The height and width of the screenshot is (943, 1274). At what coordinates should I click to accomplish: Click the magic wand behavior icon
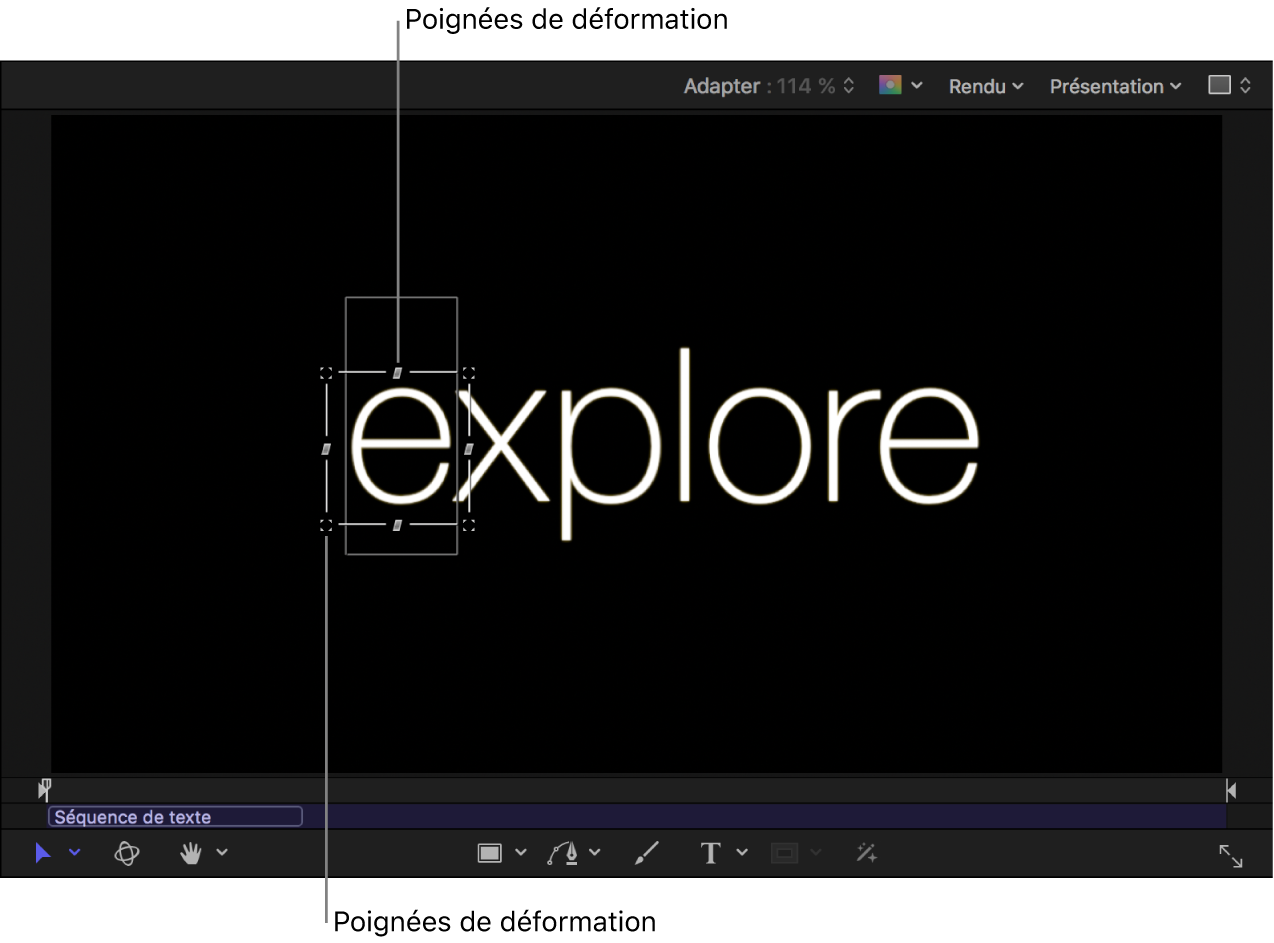[866, 853]
